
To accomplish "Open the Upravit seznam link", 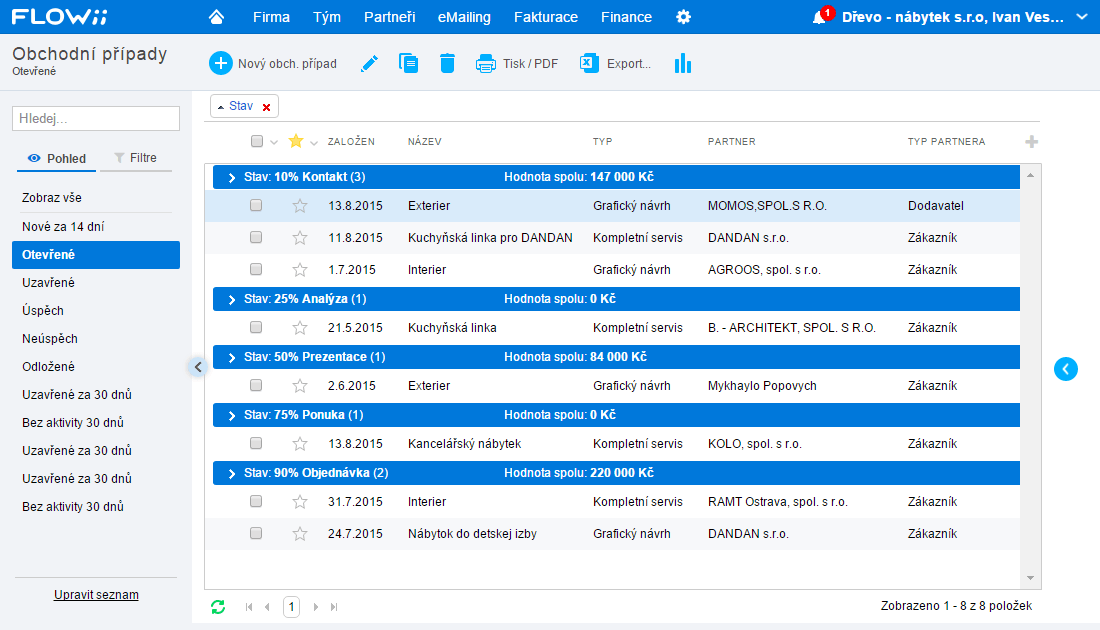I will [x=96, y=595].
